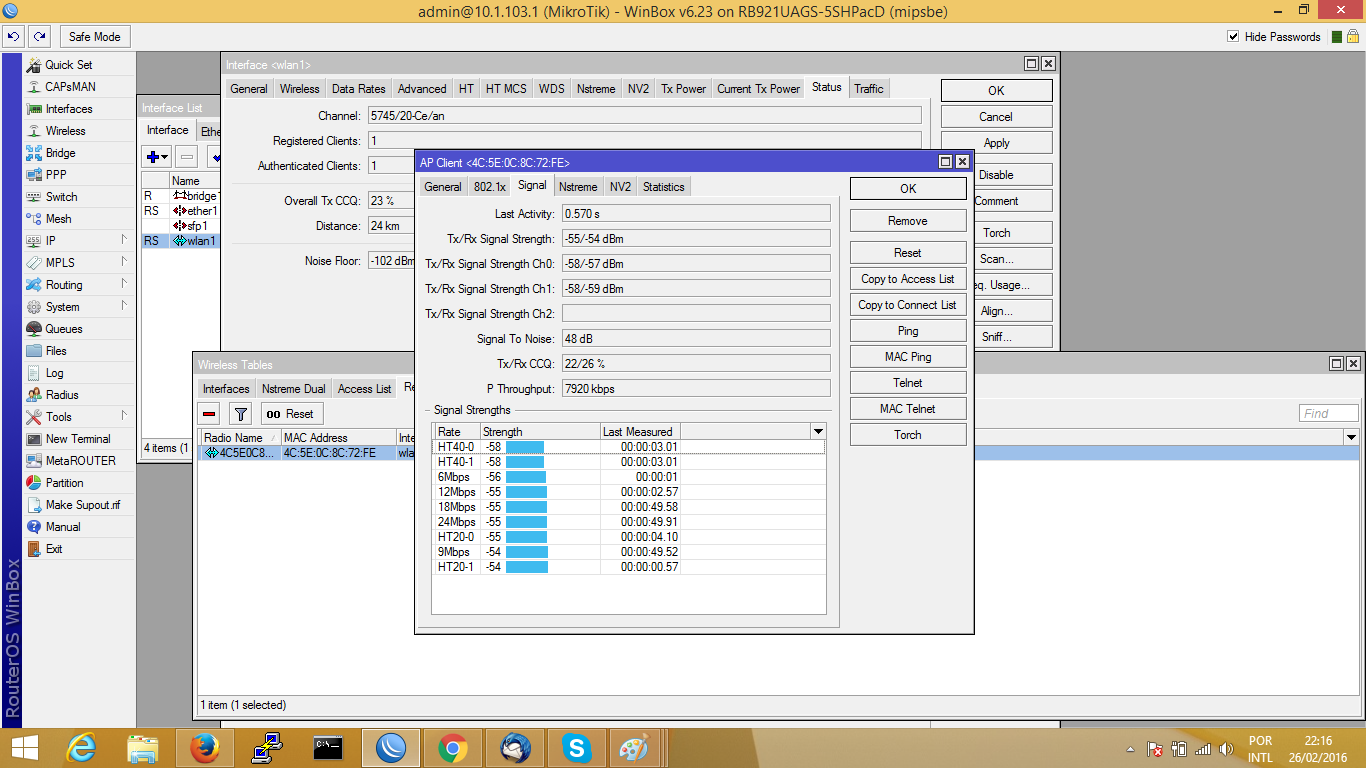The height and width of the screenshot is (768, 1366).
Task: Click OK in the AP Client dialog
Action: 908,188
